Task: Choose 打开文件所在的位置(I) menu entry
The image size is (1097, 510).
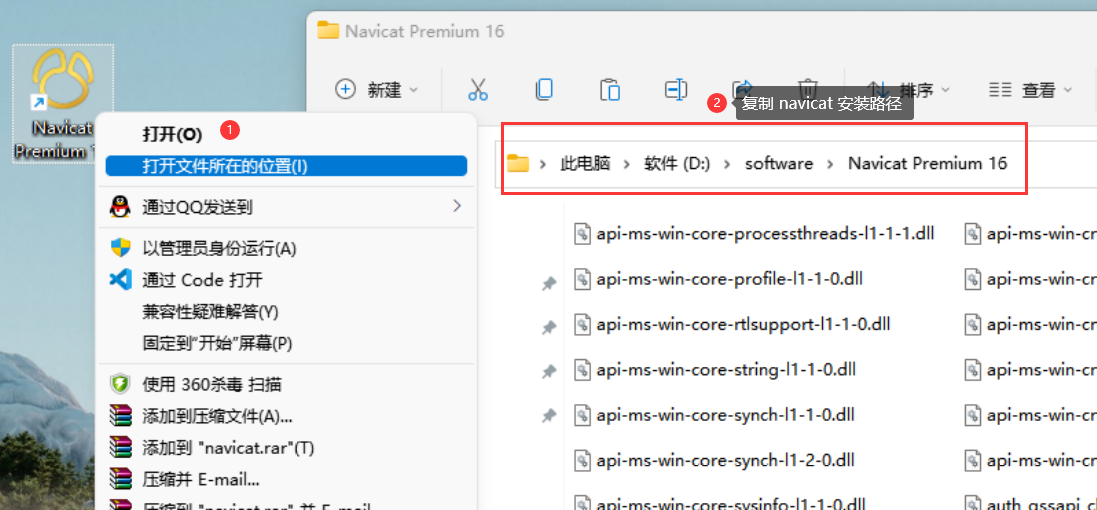Action: tap(286, 166)
